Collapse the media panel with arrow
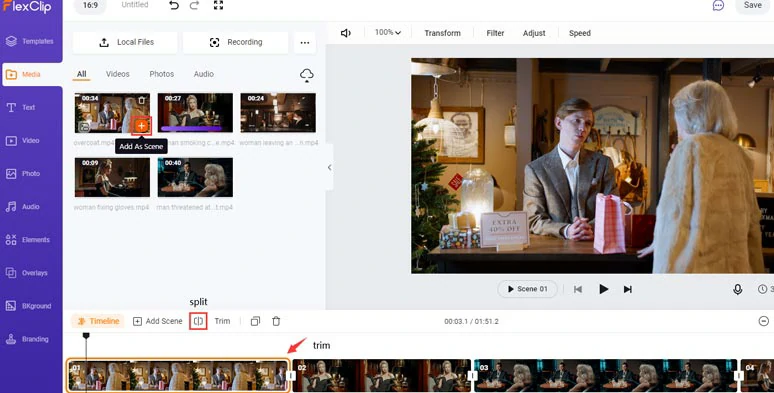774x393 pixels. [x=329, y=167]
